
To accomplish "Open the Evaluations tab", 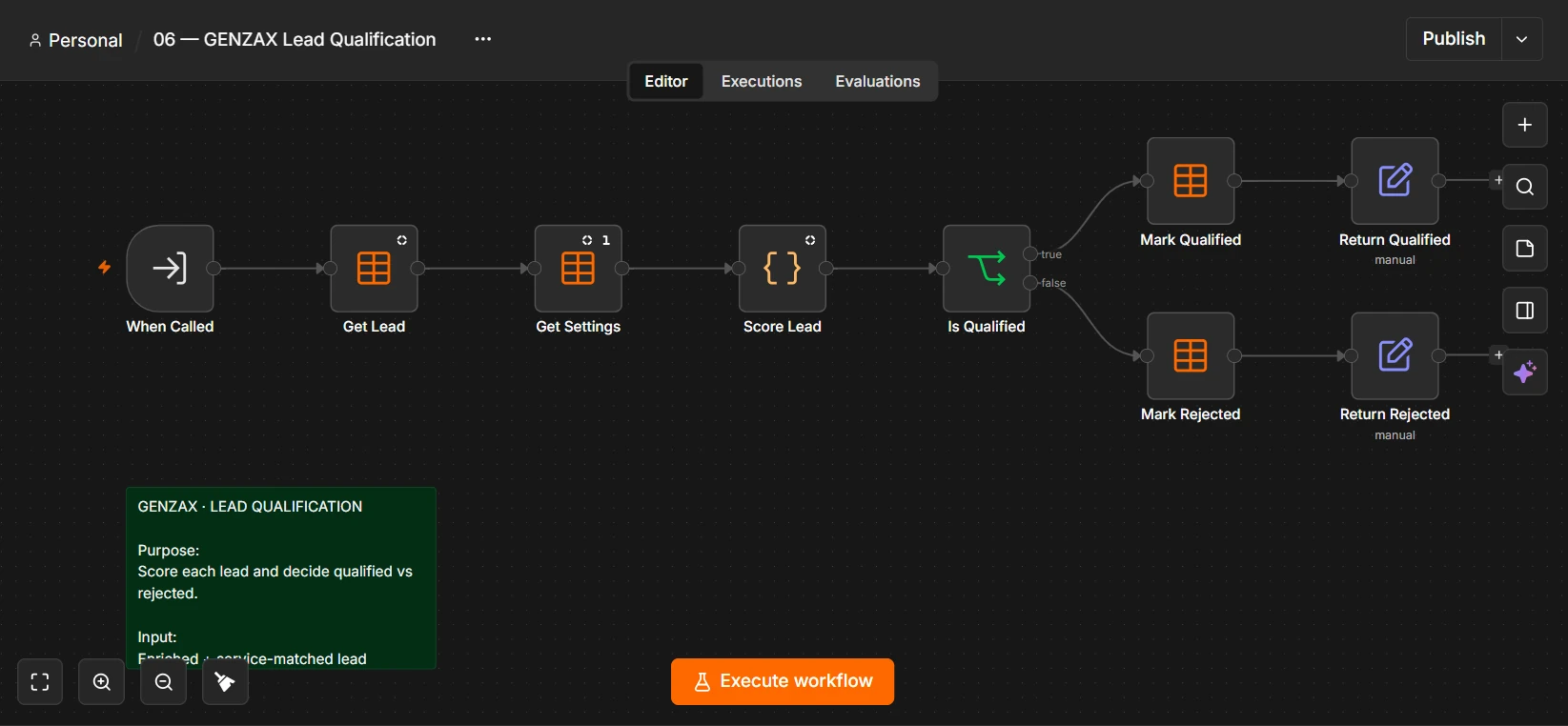I will tap(878, 81).
